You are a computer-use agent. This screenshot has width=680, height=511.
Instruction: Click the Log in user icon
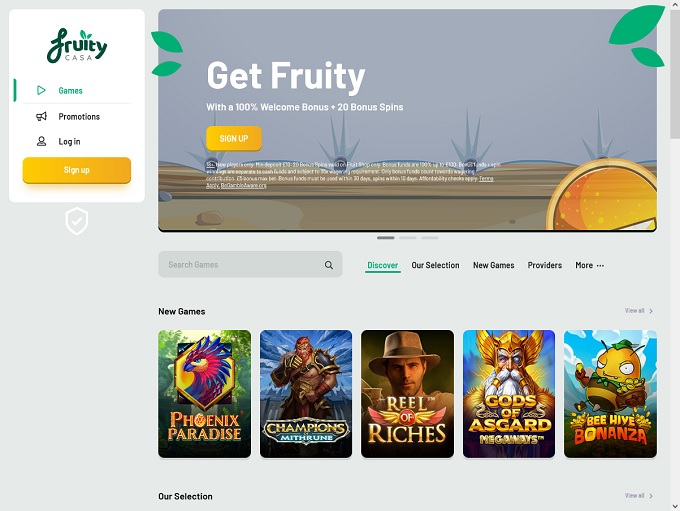[x=41, y=141]
